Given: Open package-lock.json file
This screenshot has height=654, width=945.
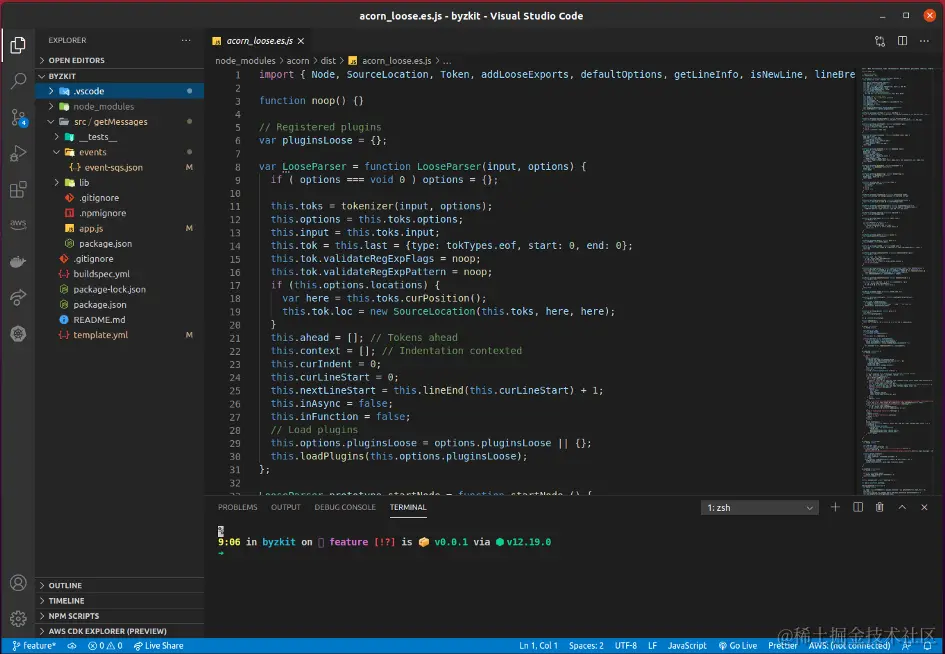Looking at the screenshot, I should click(x=119, y=289).
